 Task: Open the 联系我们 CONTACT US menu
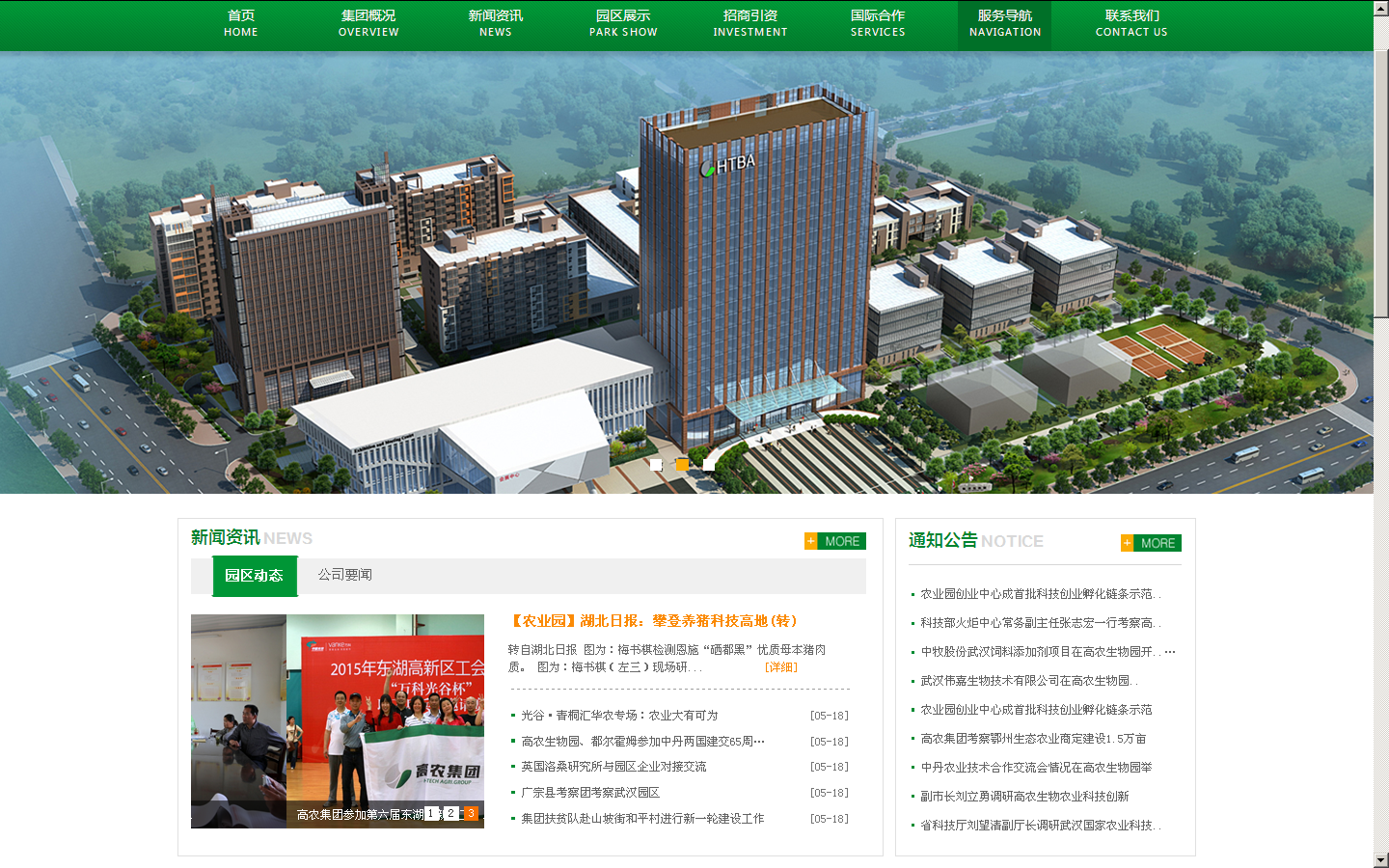coord(1130,23)
